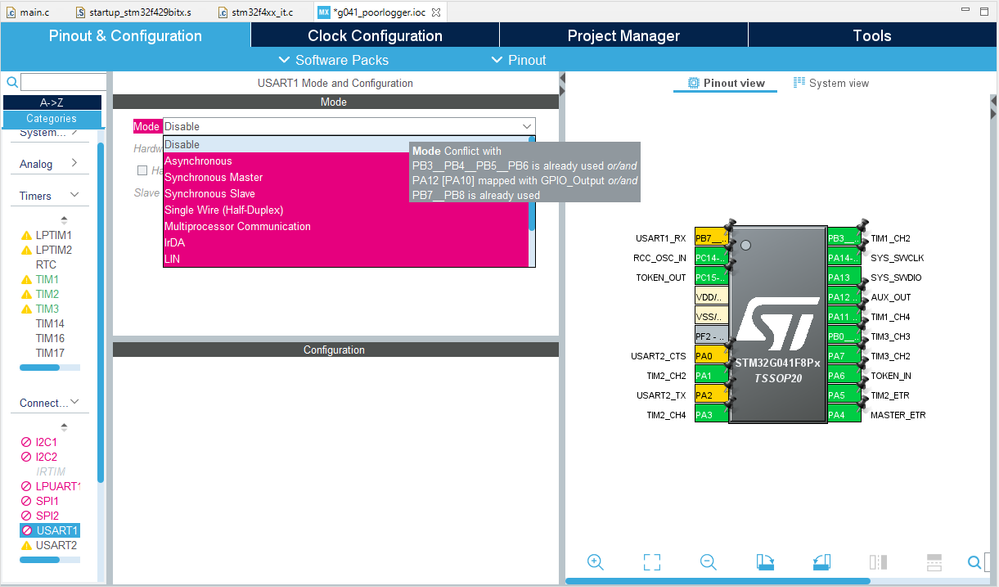Click the zoom in magnifier icon
The height and width of the screenshot is (587, 999).
[x=595, y=562]
